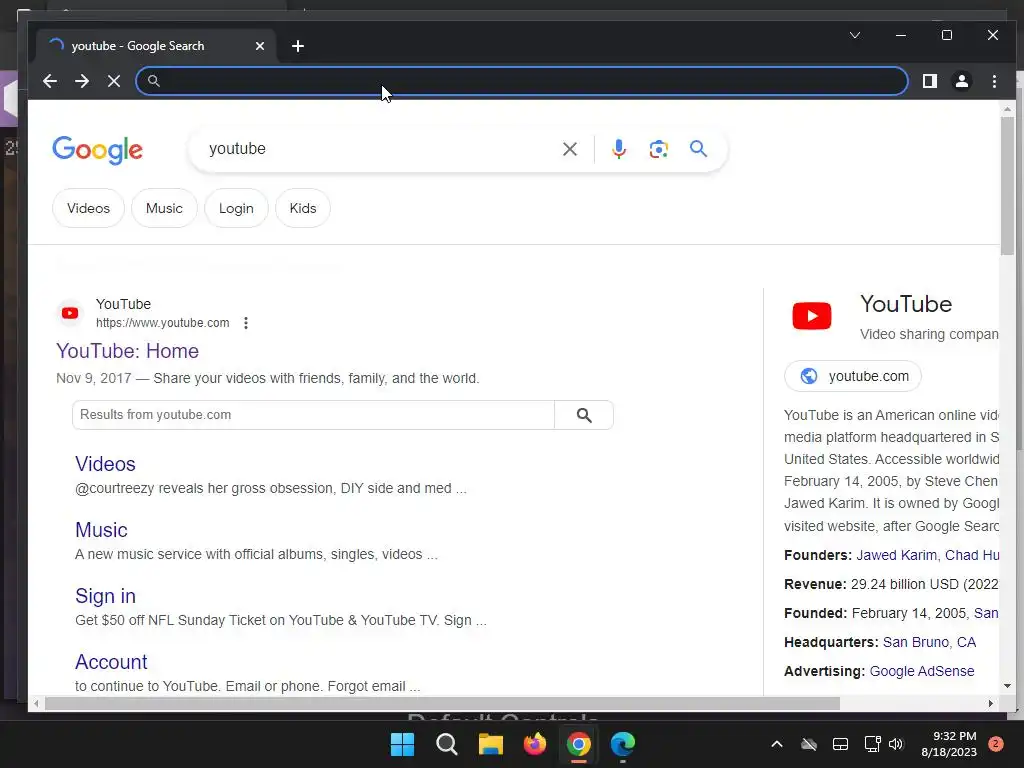Submit the Google search with magnifier

click(x=698, y=149)
